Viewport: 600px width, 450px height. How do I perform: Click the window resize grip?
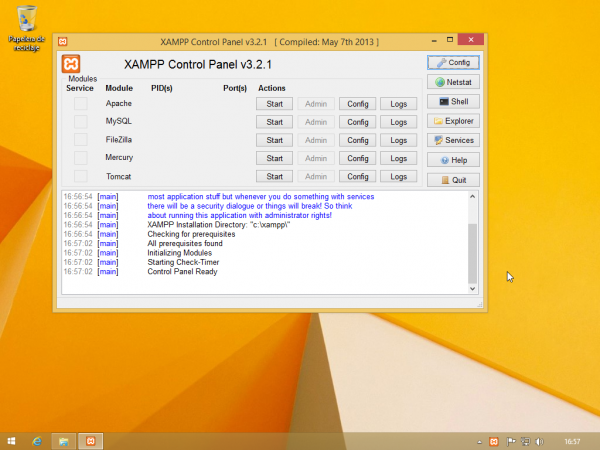click(480, 305)
